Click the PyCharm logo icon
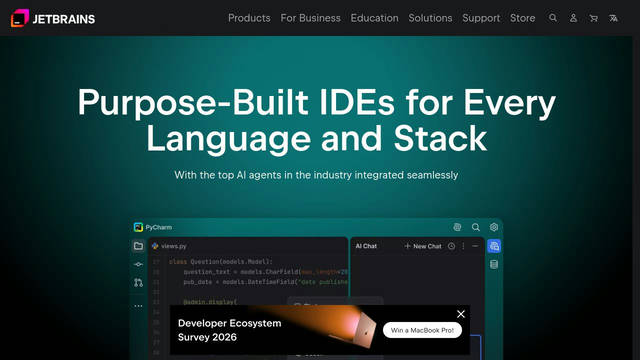This screenshot has height=360, width=640. tap(138, 227)
